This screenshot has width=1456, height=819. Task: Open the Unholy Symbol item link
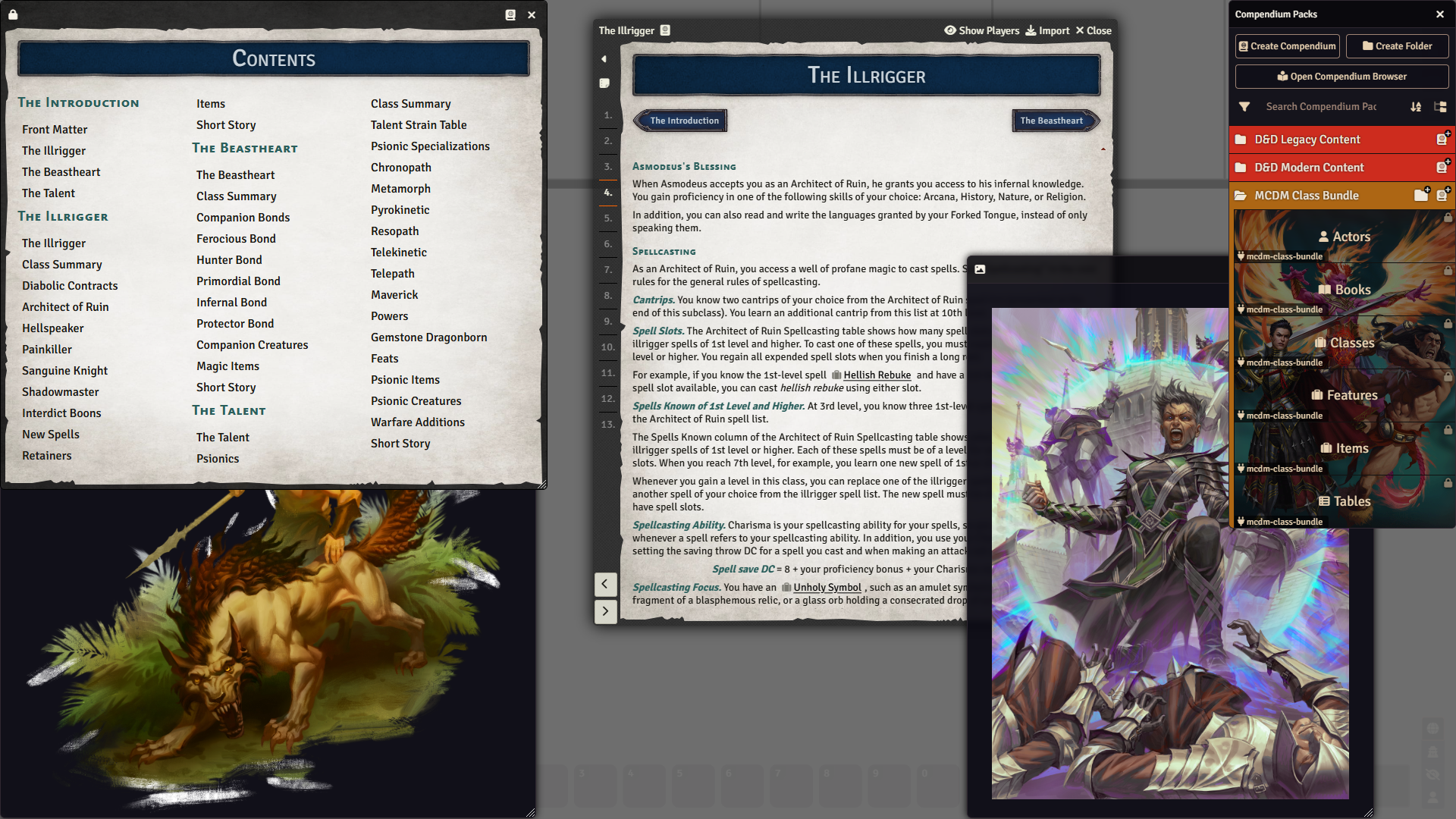(x=827, y=588)
